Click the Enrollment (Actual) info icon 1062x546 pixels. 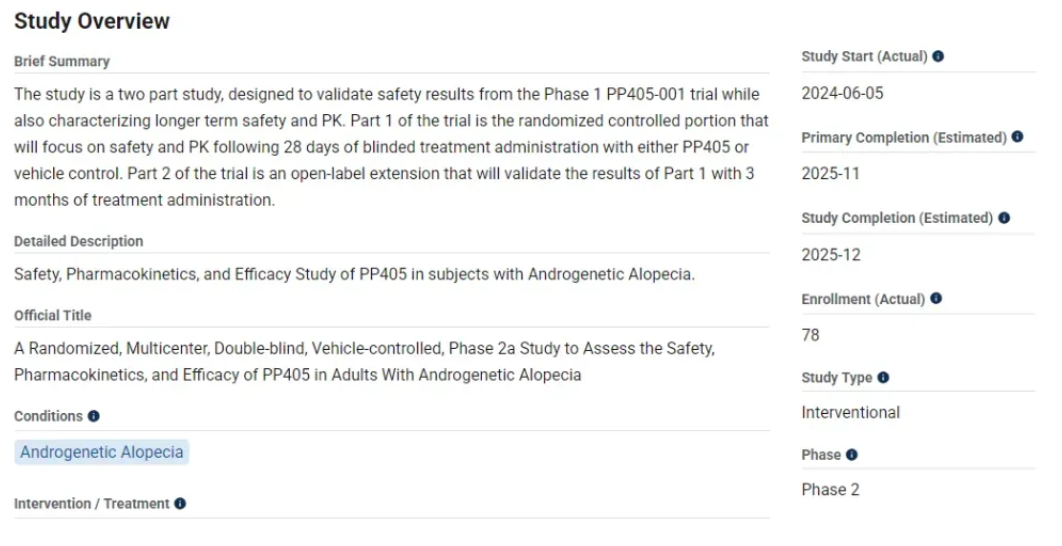coord(936,299)
